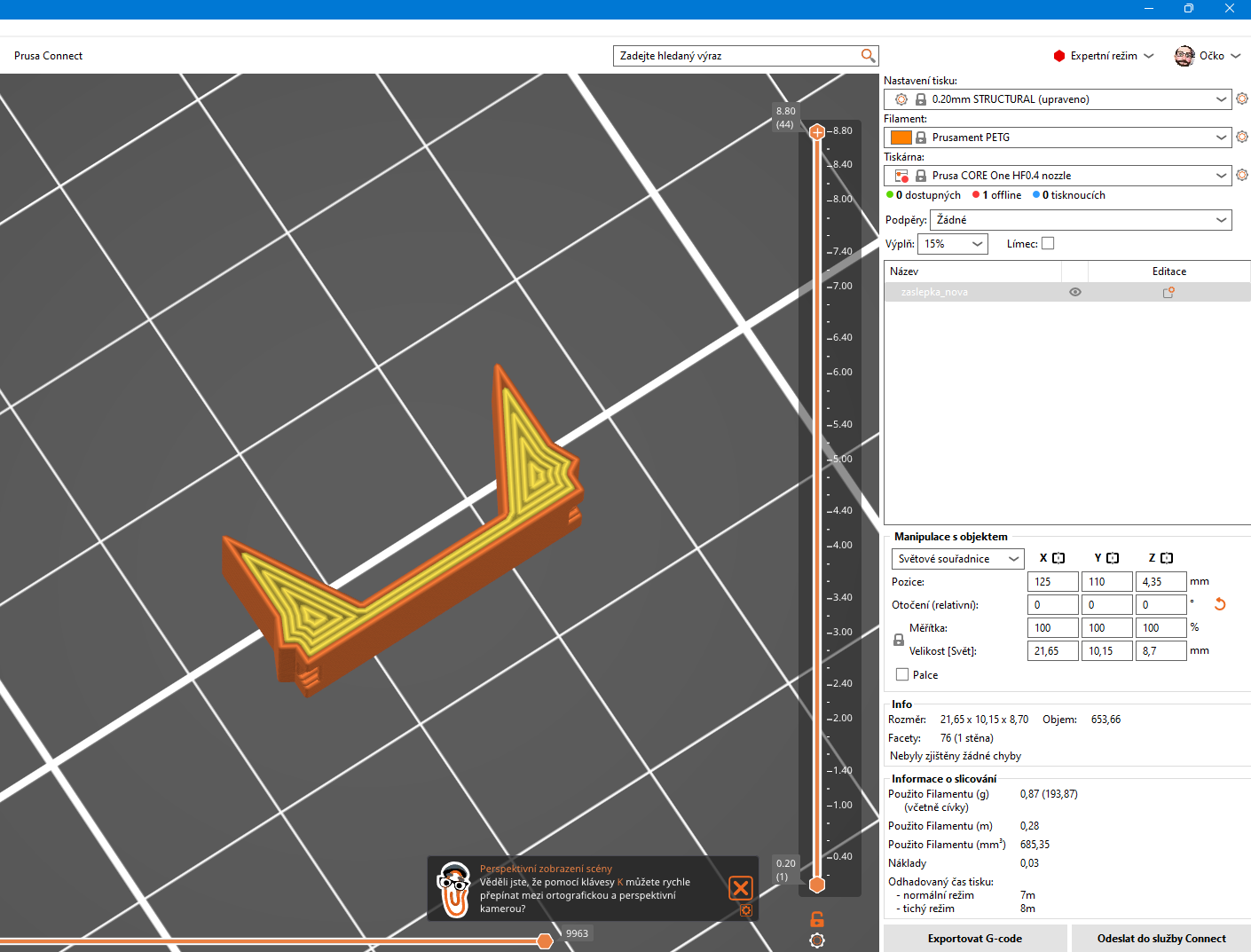The width and height of the screenshot is (1251, 952).
Task: Click the Exportovat G-code button
Action: pos(974,939)
